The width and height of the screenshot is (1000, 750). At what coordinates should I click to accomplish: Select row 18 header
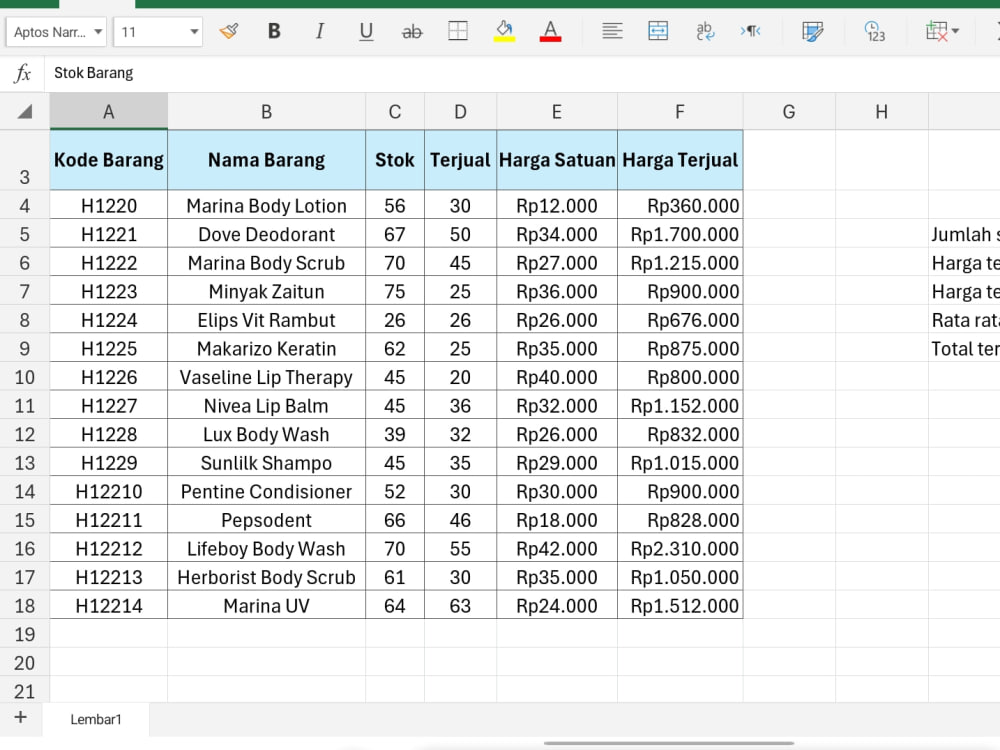click(24, 606)
